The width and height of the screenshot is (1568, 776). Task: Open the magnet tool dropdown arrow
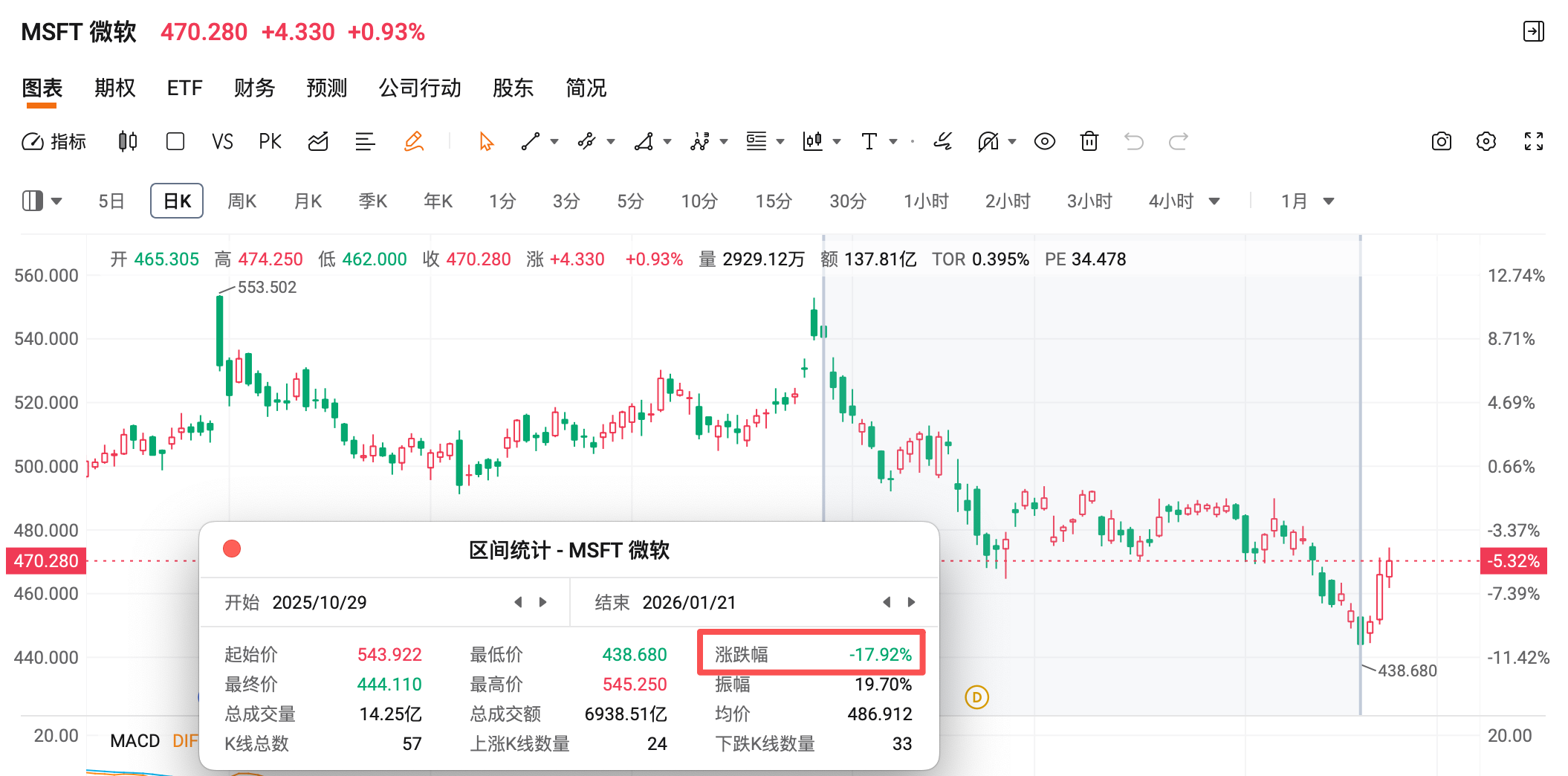point(1012,141)
